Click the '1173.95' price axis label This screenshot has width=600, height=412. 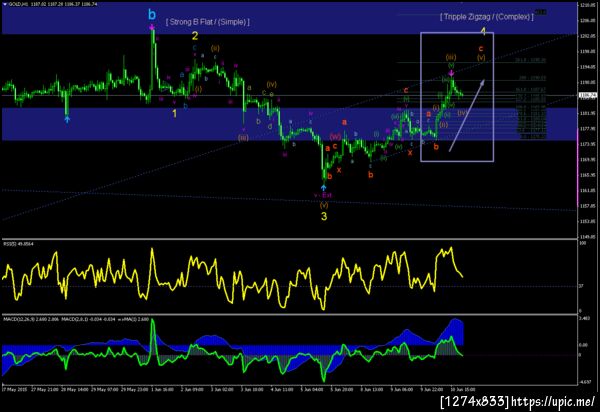coord(587,144)
